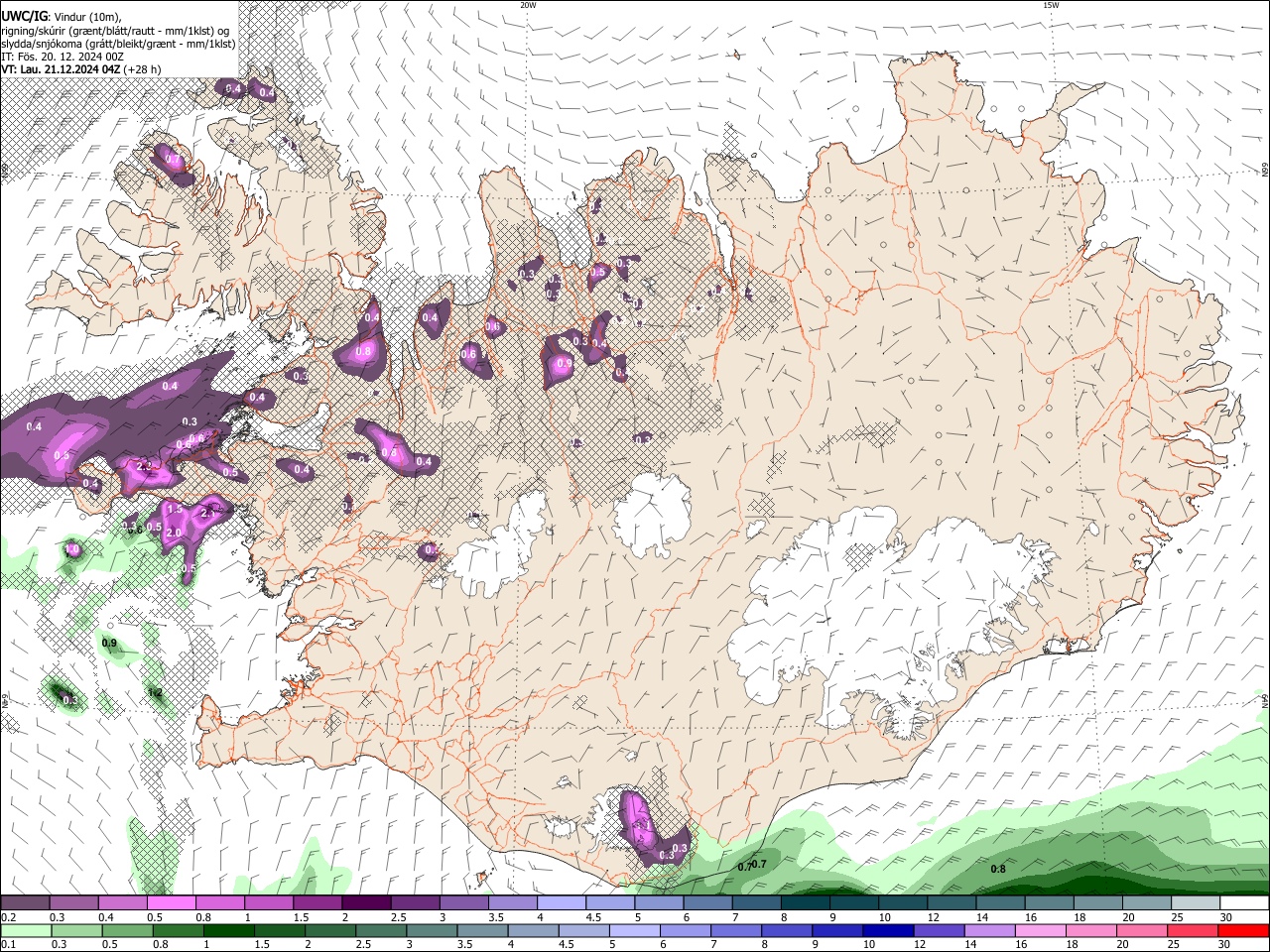1270x952 pixels.
Task: Click the dark blue swatch above the lower 10 label
Action: [x=887, y=931]
